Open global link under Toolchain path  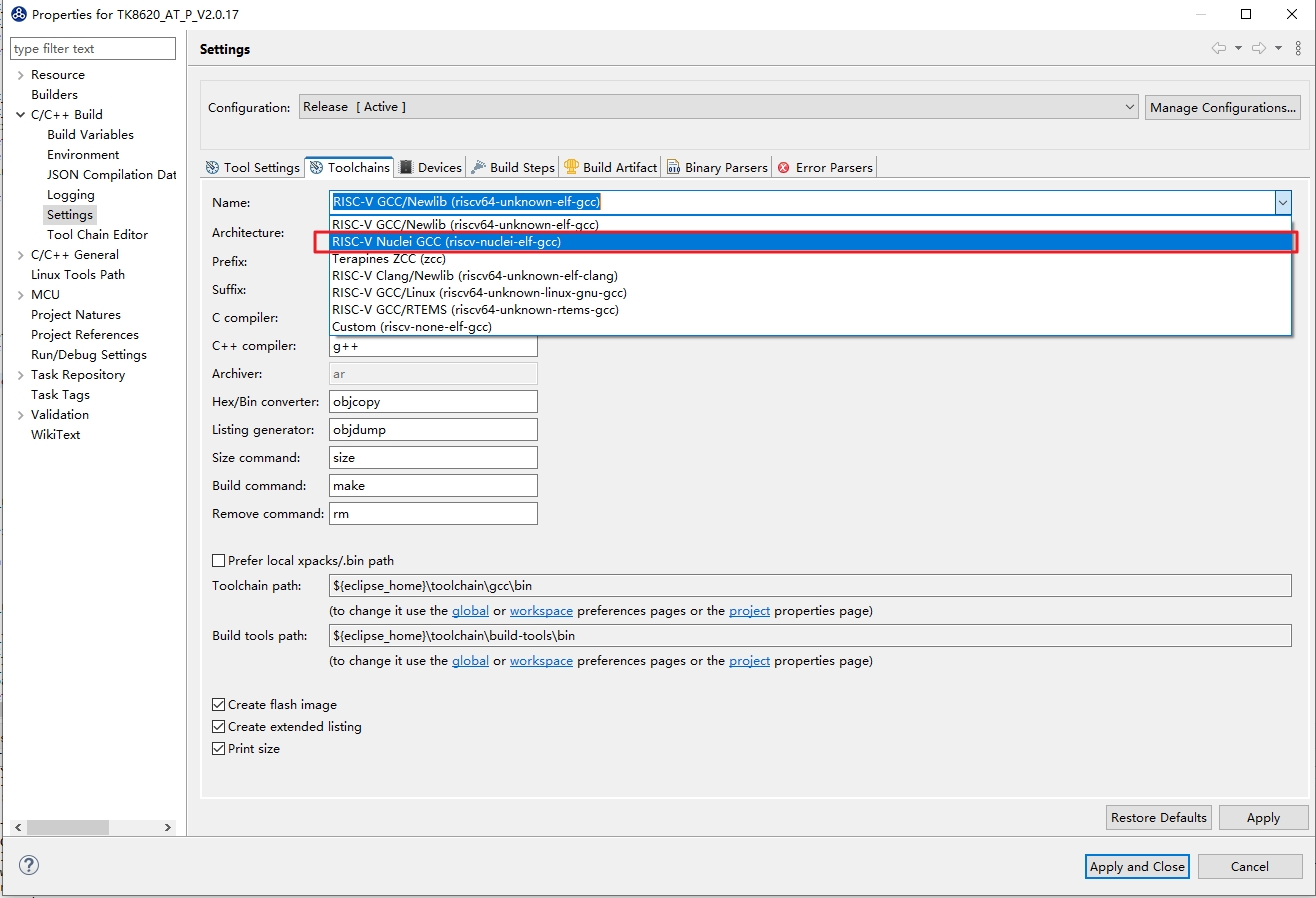coord(470,611)
